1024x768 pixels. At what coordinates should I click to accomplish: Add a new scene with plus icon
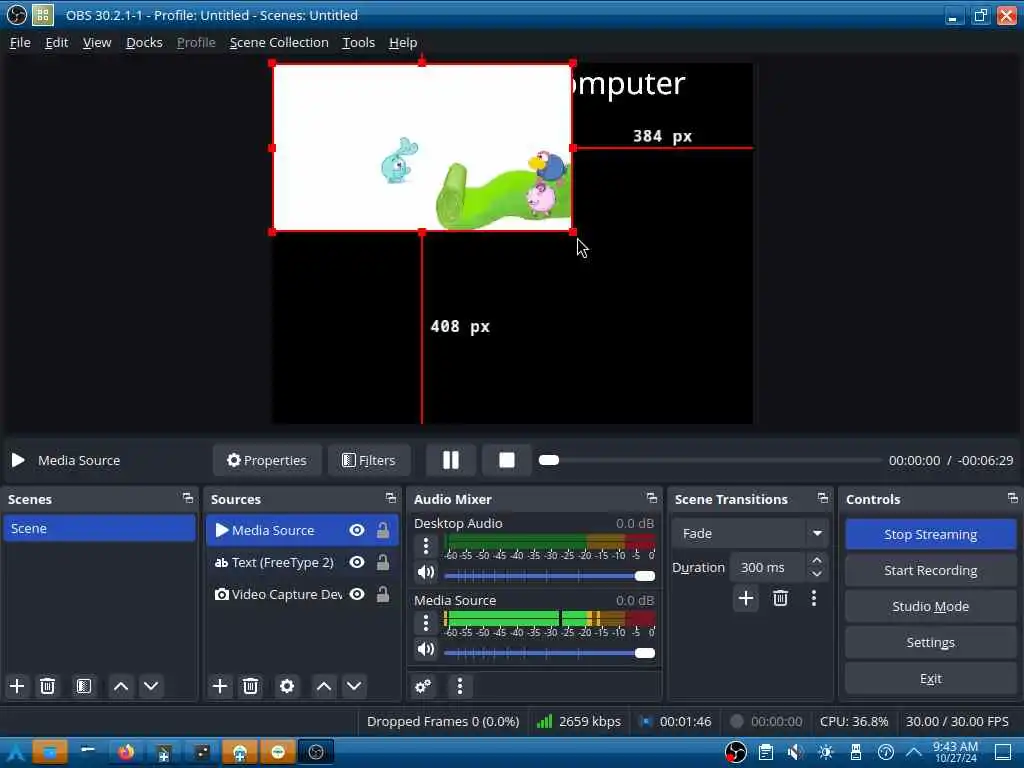[17, 686]
